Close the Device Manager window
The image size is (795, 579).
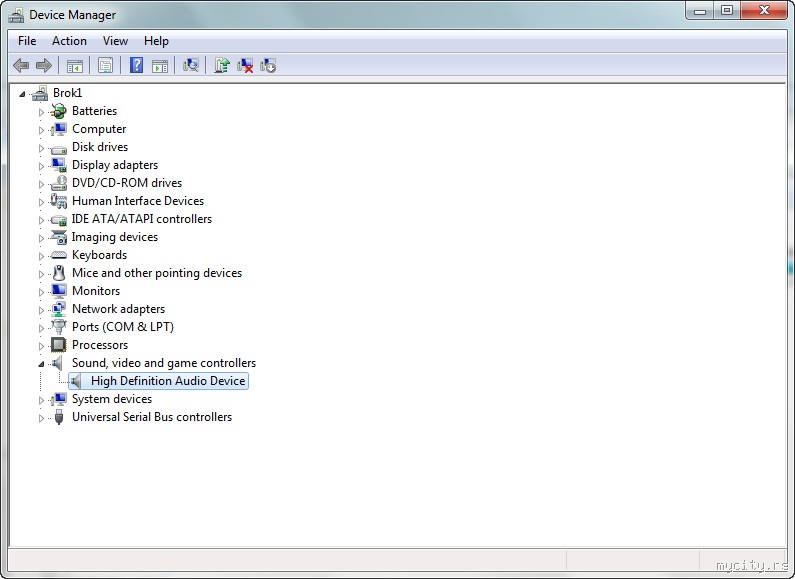(x=765, y=11)
